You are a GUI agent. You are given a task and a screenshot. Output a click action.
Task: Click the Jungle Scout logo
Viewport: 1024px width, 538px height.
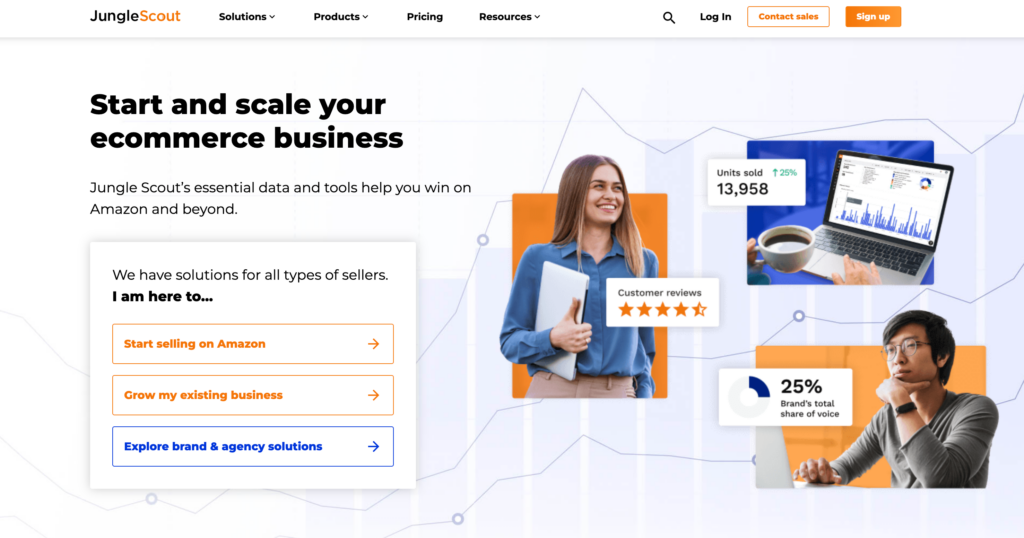pos(135,16)
